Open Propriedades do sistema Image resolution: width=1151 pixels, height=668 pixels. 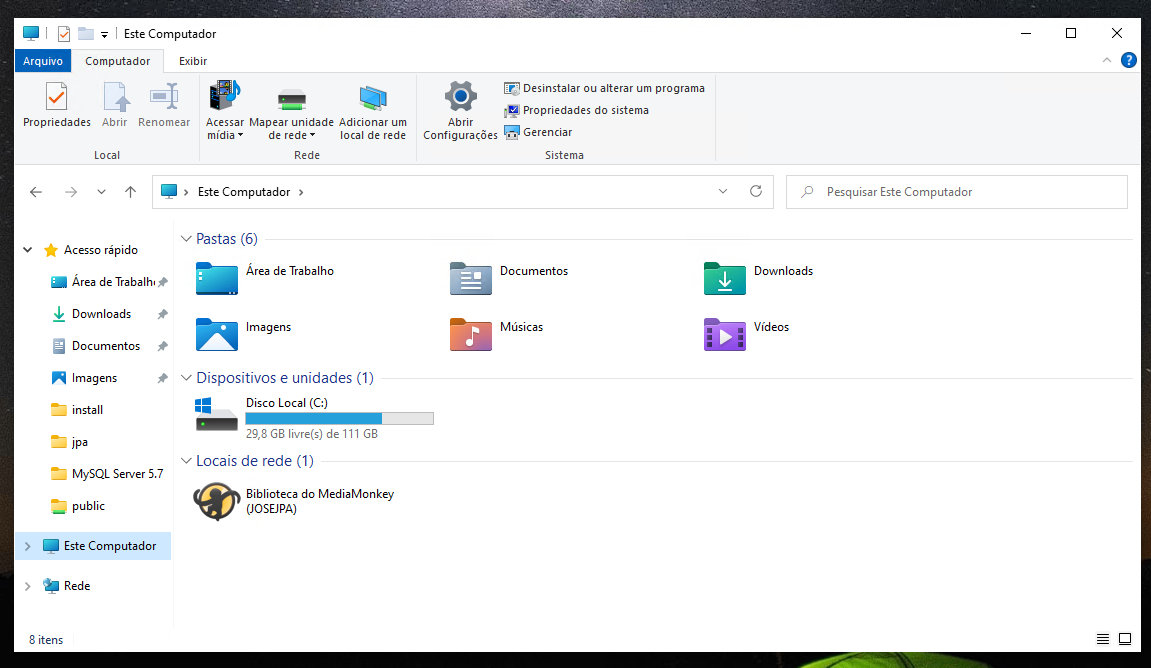click(576, 110)
